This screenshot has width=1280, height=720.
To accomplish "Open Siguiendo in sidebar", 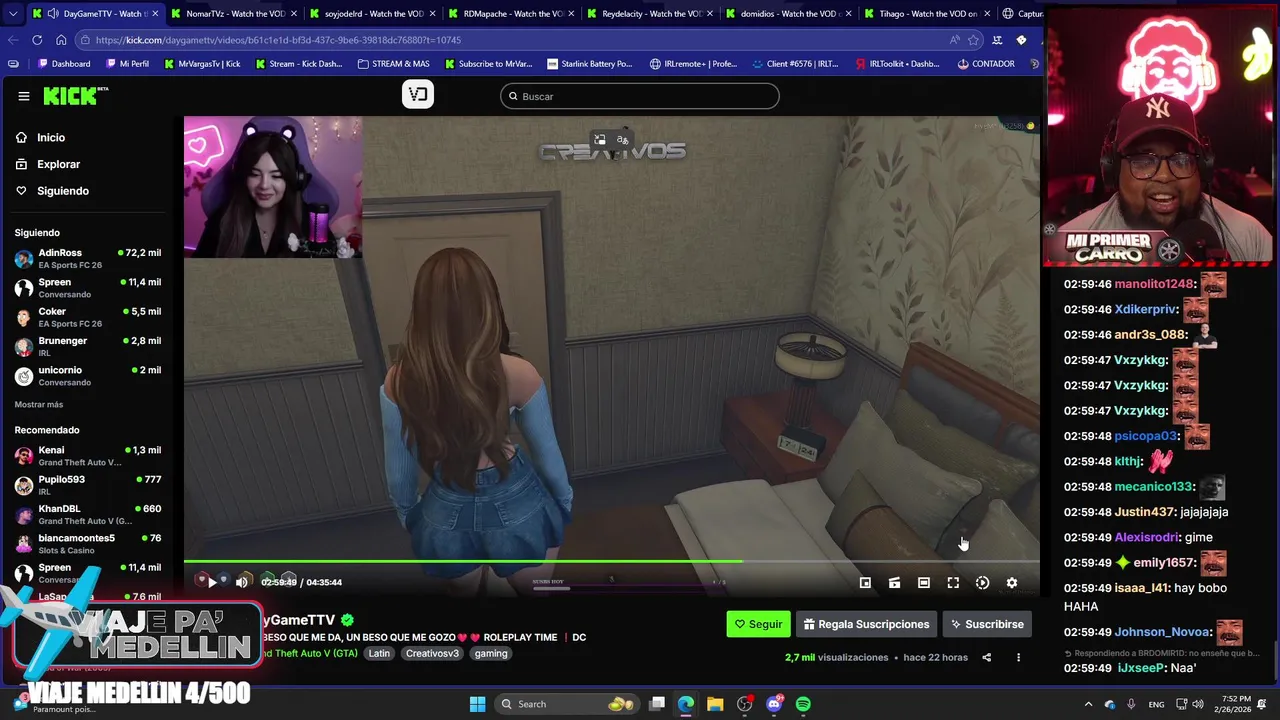I will 62,191.
